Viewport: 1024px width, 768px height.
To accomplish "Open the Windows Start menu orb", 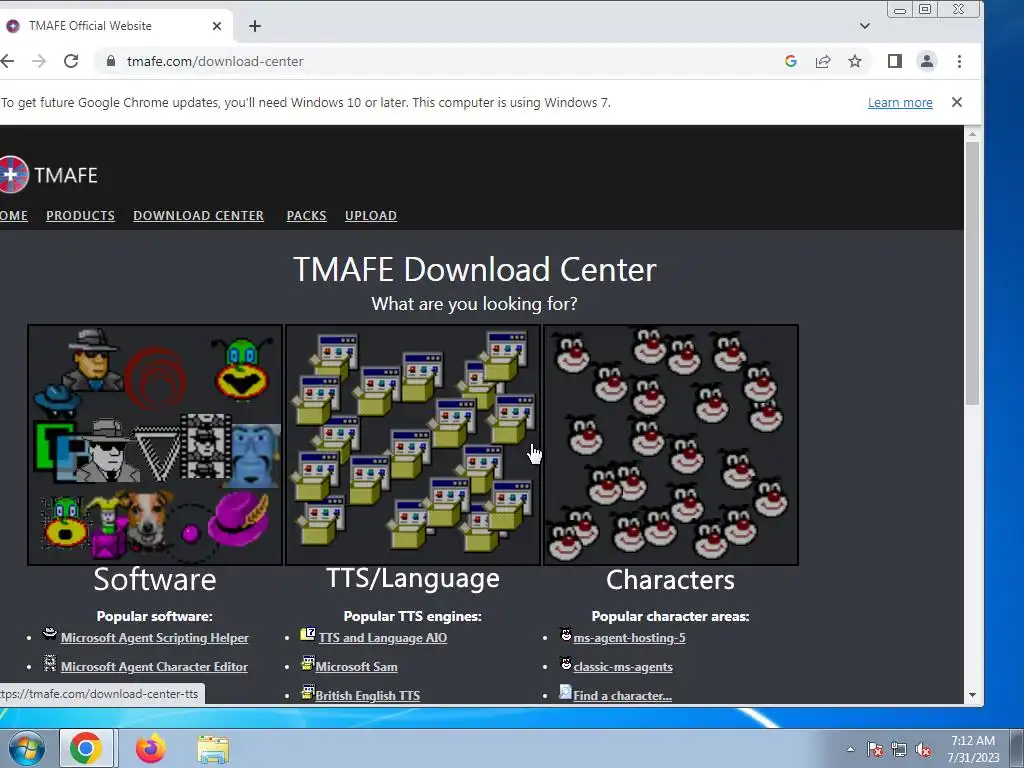I will [x=27, y=748].
